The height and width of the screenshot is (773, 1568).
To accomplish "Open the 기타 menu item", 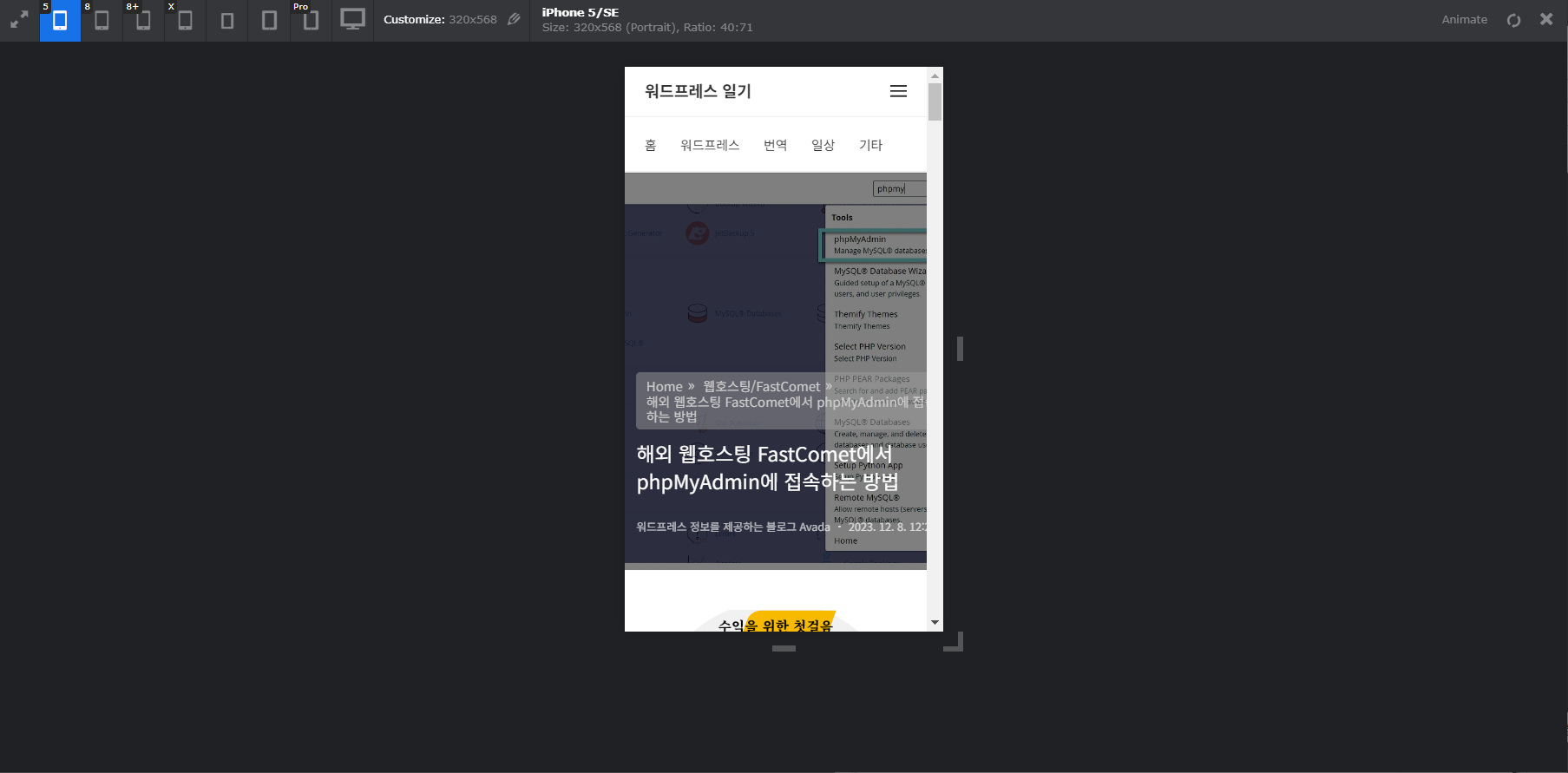I will [870, 145].
